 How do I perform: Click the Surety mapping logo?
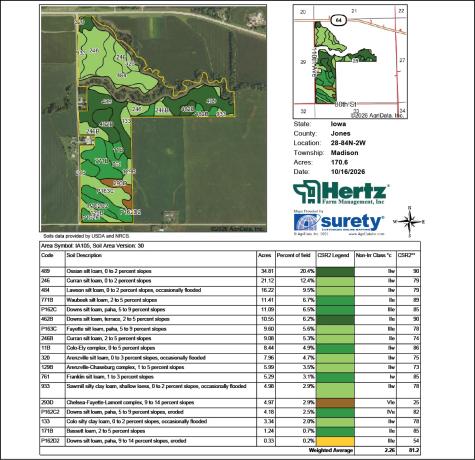click(339, 223)
